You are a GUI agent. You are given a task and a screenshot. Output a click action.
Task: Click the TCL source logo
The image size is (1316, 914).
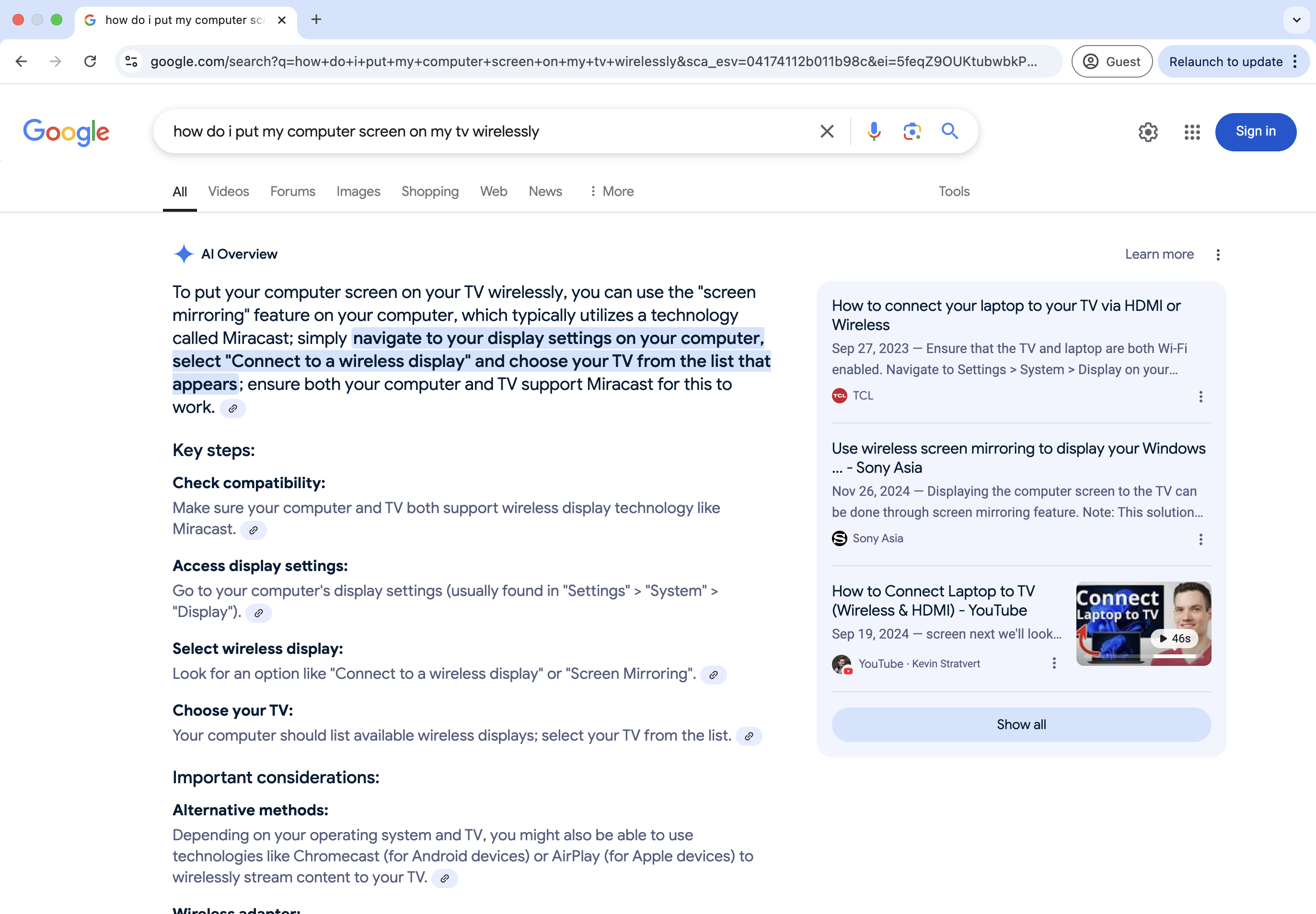point(839,396)
